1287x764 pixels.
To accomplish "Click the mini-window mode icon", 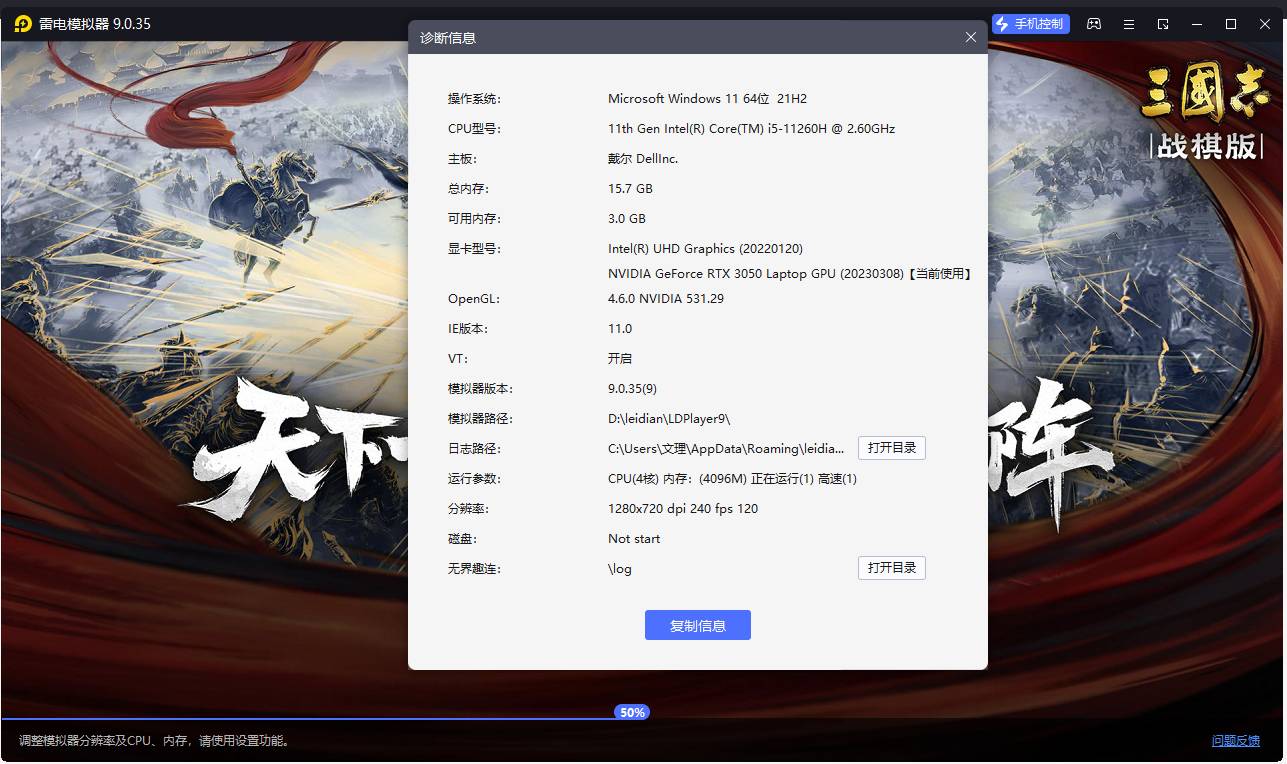I will [1163, 24].
